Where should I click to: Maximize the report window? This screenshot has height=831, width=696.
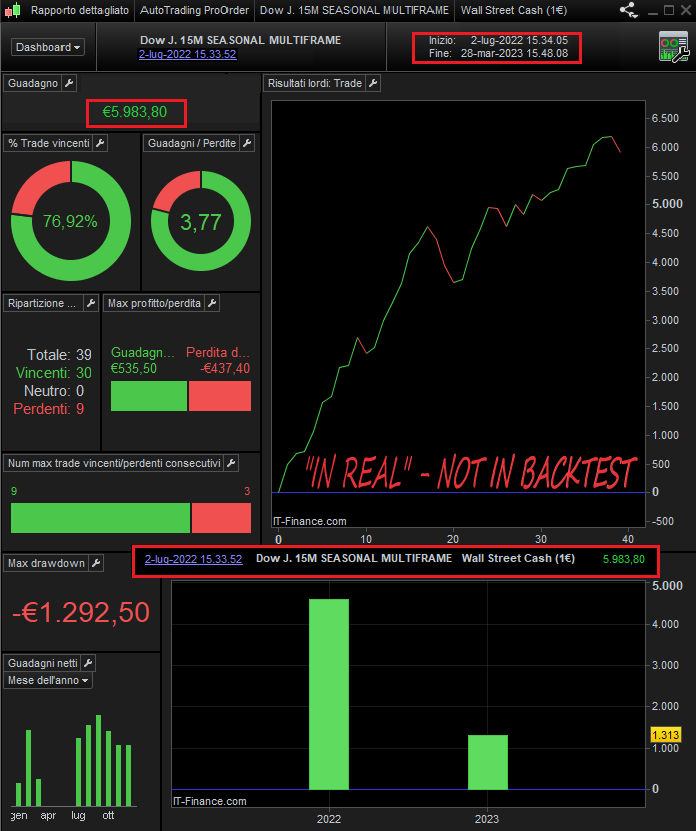pos(669,10)
